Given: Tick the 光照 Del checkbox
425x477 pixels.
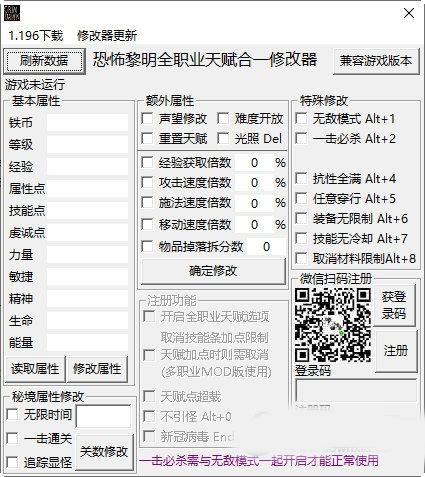Looking at the screenshot, I should click(223, 138).
